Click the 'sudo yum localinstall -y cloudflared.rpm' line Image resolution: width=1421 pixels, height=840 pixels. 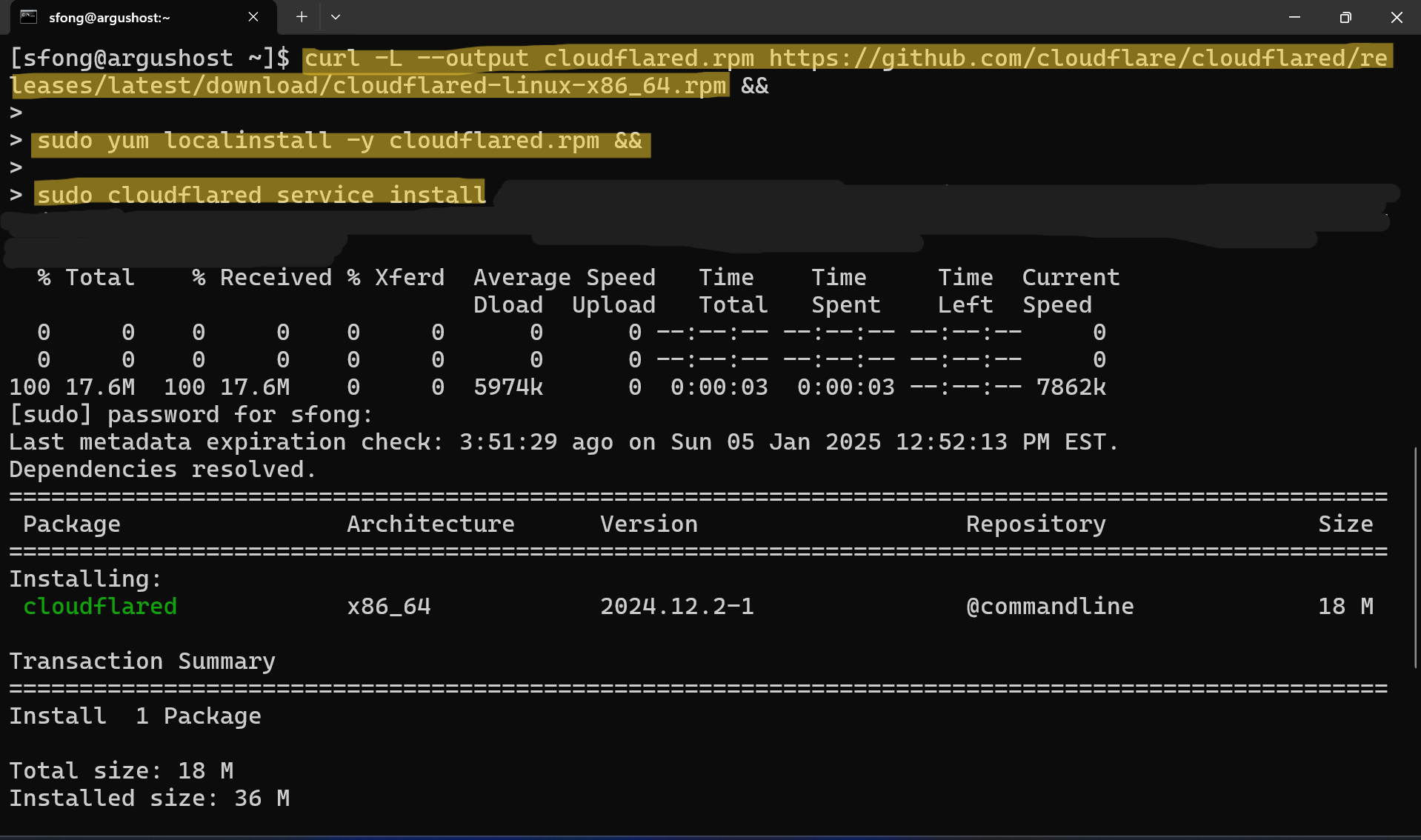point(341,141)
